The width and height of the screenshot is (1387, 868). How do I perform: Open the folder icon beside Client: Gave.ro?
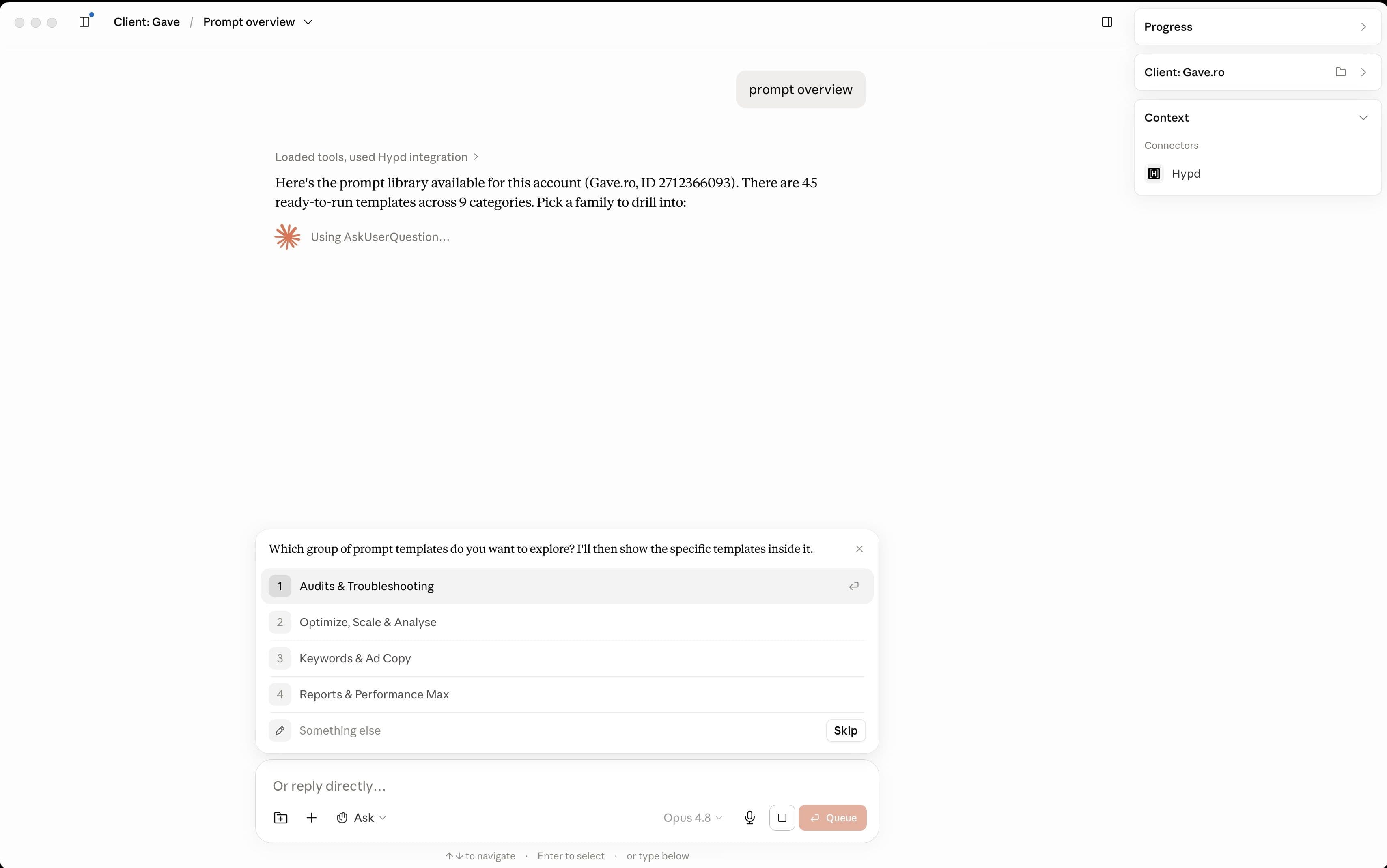tap(1340, 72)
